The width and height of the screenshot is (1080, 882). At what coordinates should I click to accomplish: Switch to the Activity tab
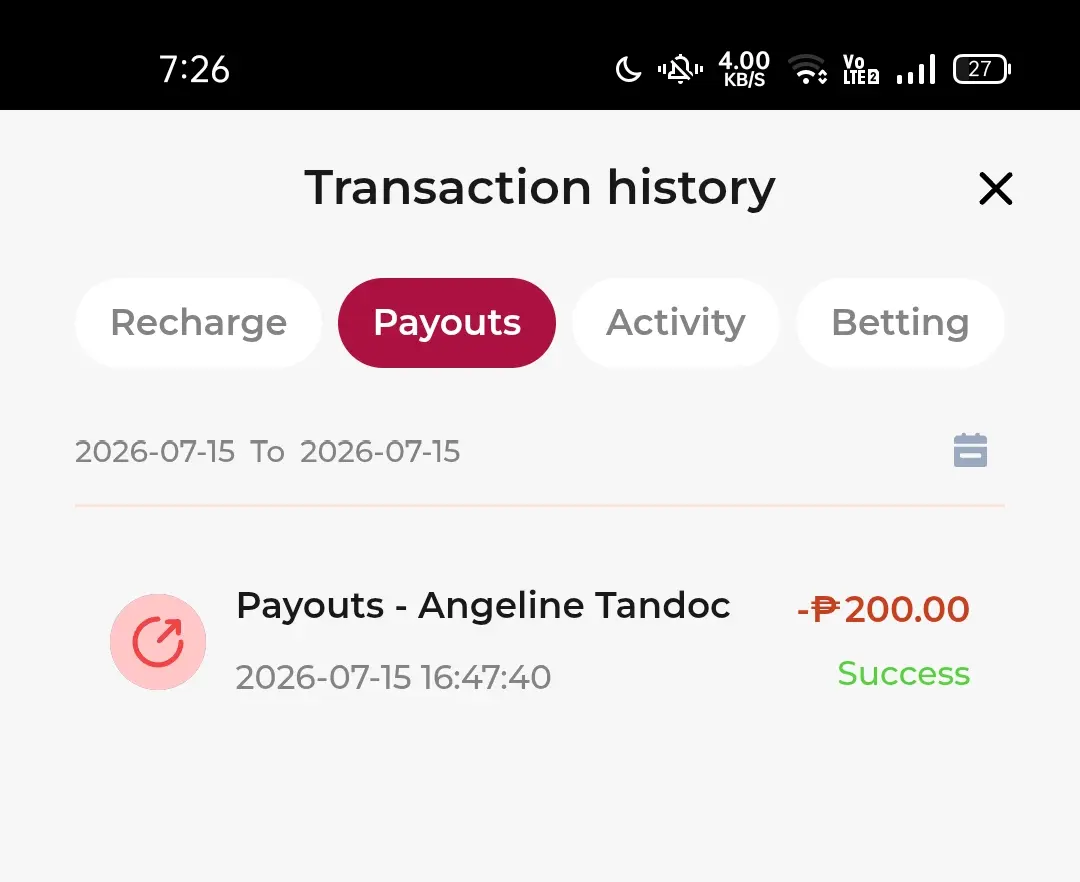pyautogui.click(x=676, y=322)
